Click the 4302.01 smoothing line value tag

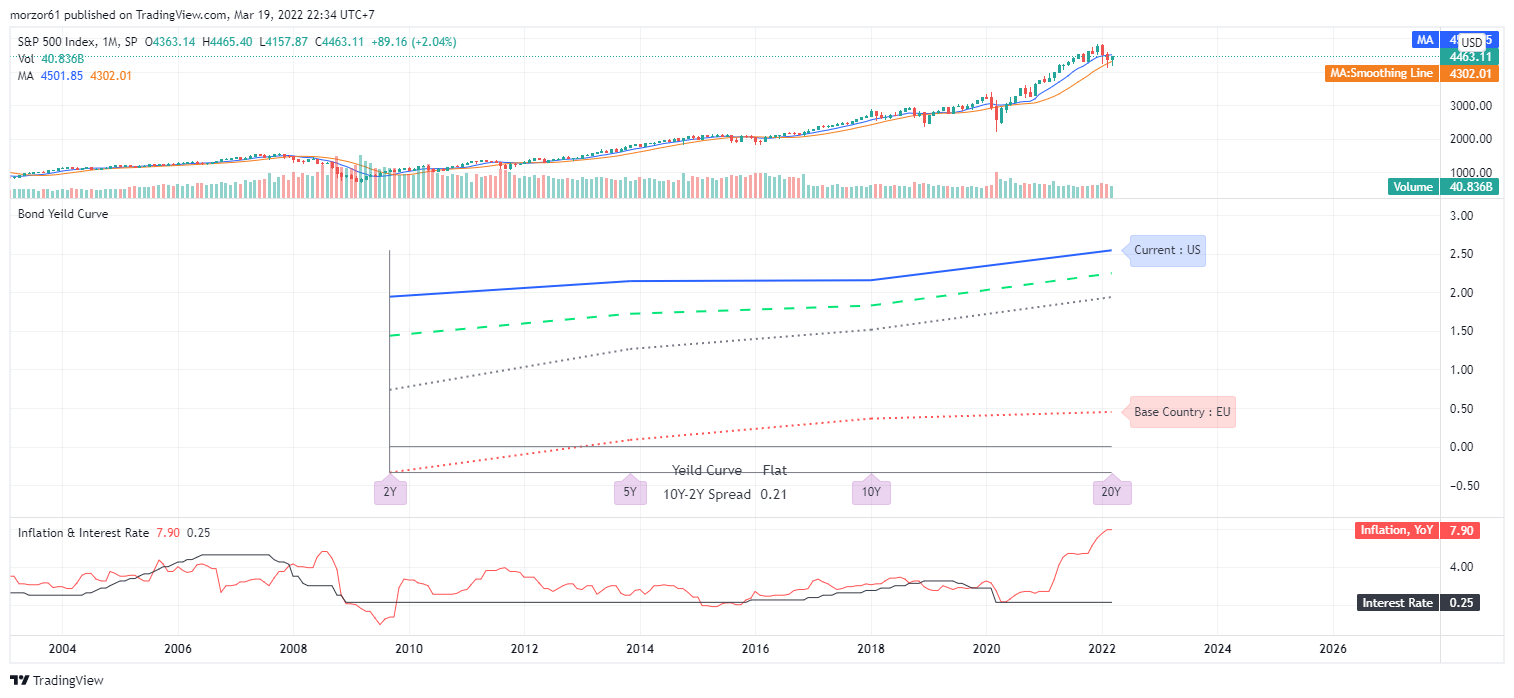[x=1471, y=73]
